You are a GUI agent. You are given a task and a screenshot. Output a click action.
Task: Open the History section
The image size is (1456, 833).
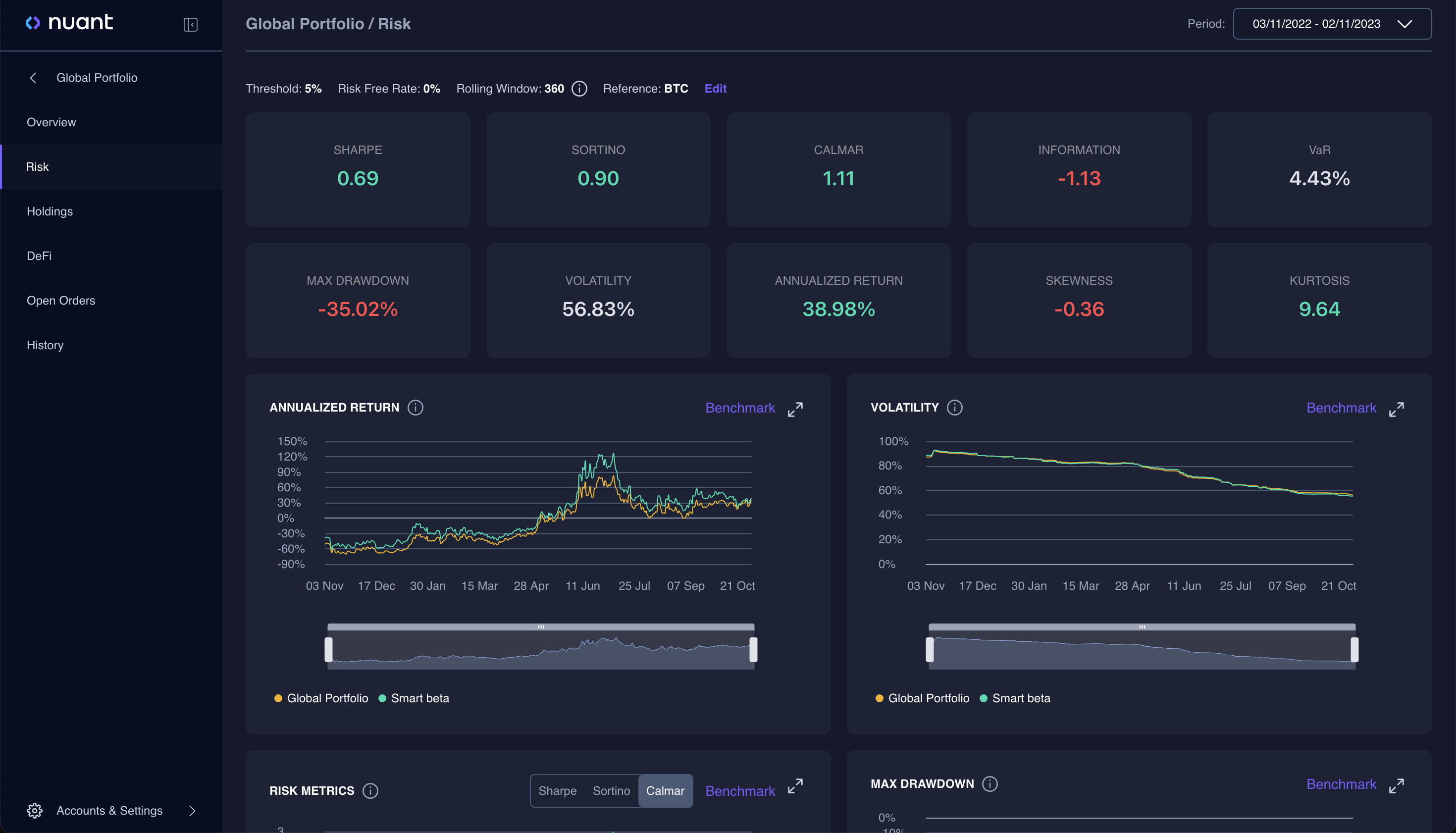(x=45, y=345)
